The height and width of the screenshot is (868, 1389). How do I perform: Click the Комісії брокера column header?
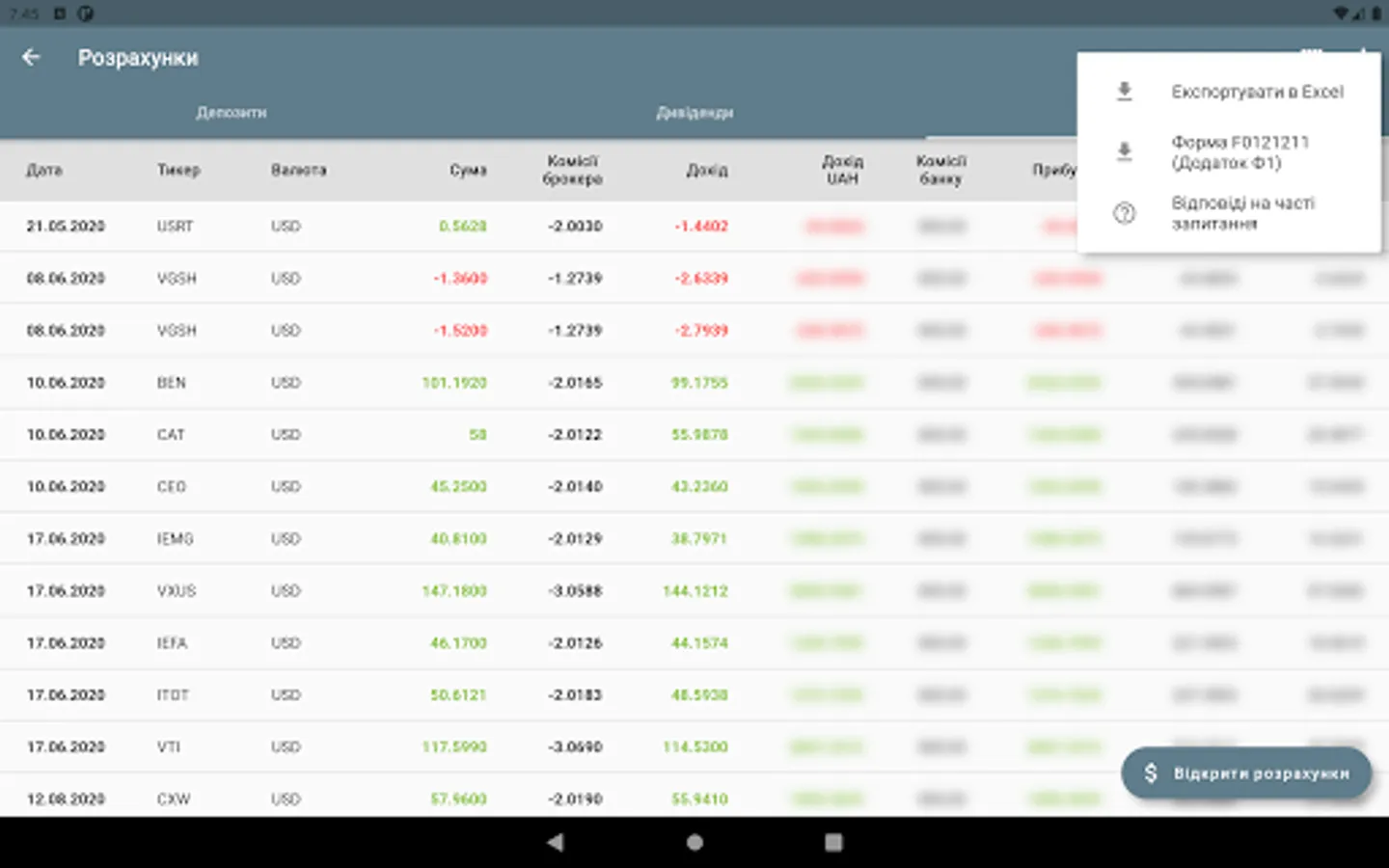point(572,170)
